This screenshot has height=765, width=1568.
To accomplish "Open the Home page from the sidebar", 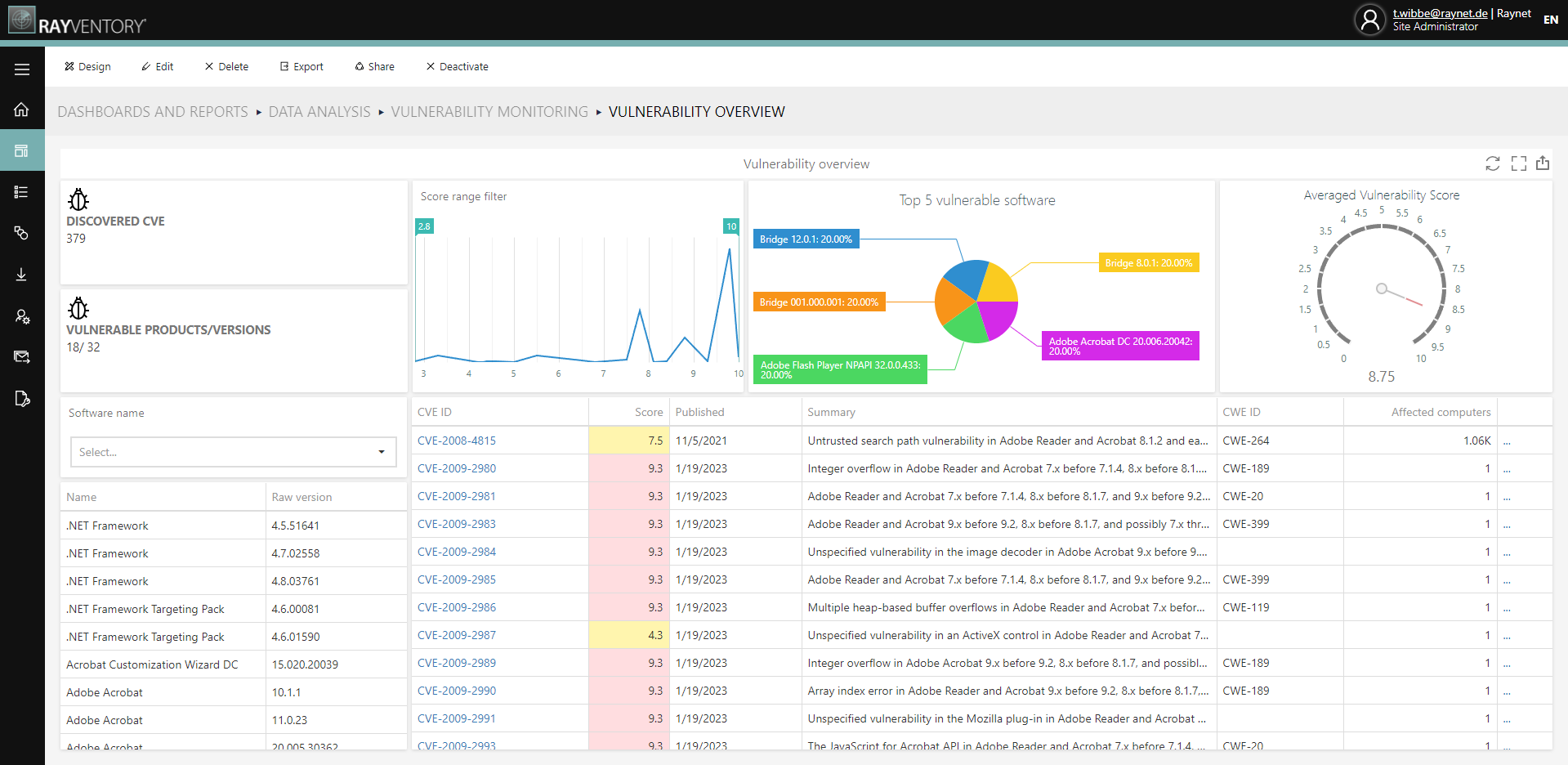I will [x=22, y=110].
